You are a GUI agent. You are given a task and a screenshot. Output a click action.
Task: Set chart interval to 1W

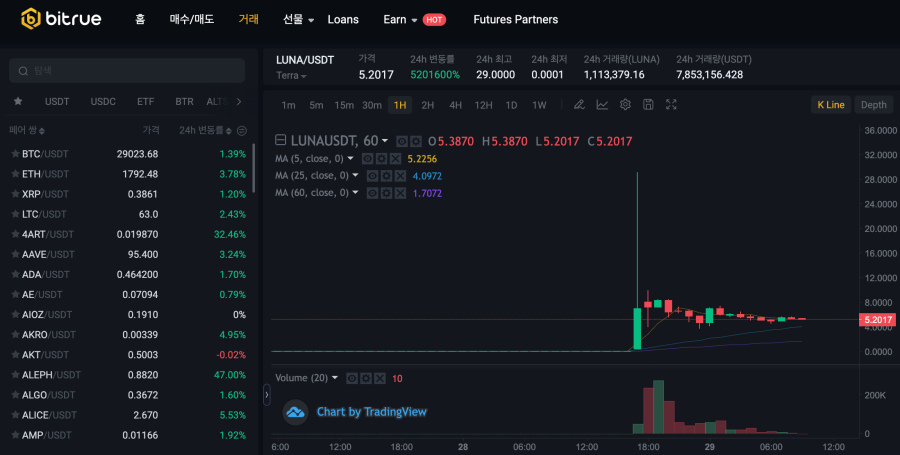[539, 105]
